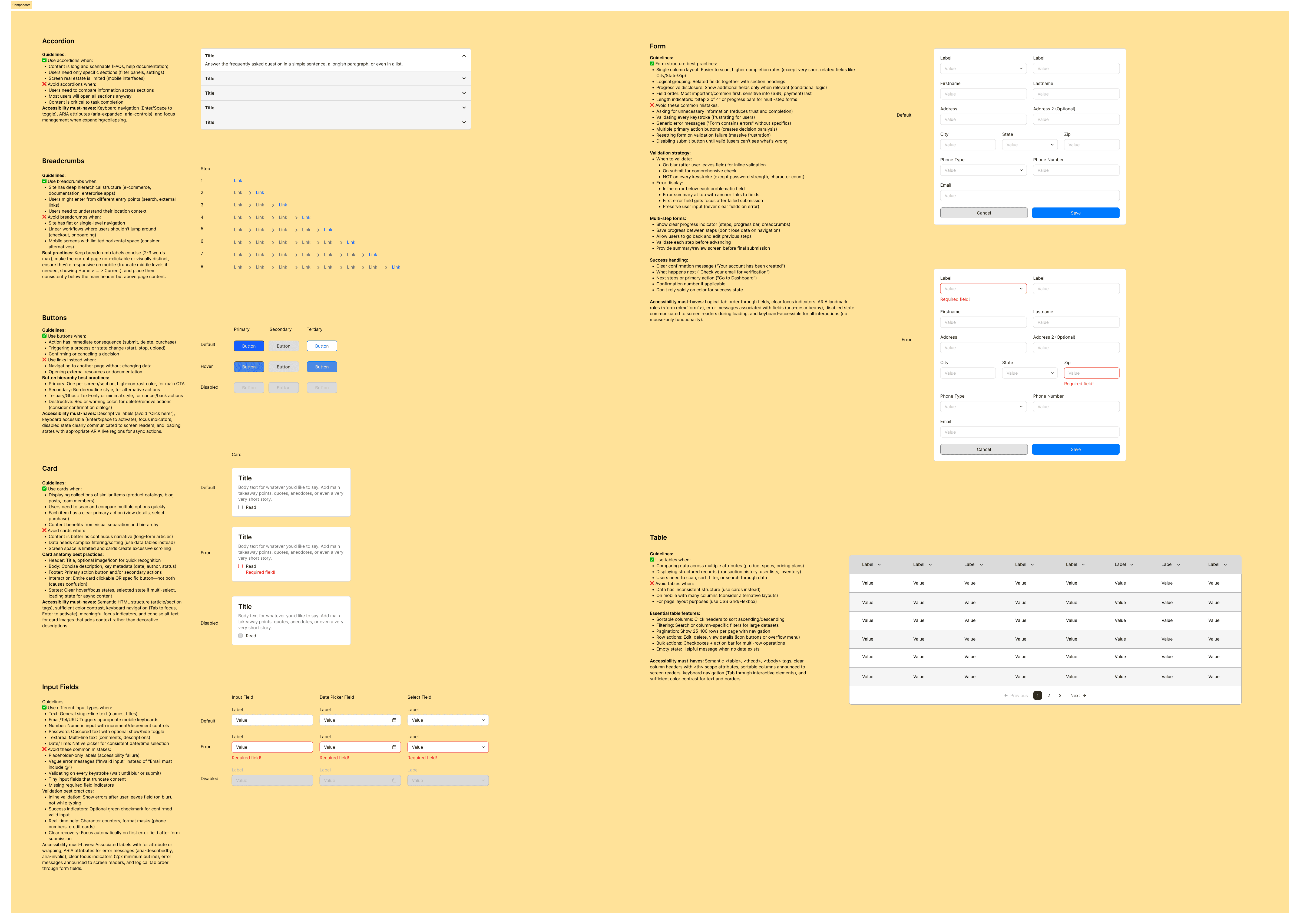
Task: Check the red Read checkbox on Error card
Action: click(241, 566)
